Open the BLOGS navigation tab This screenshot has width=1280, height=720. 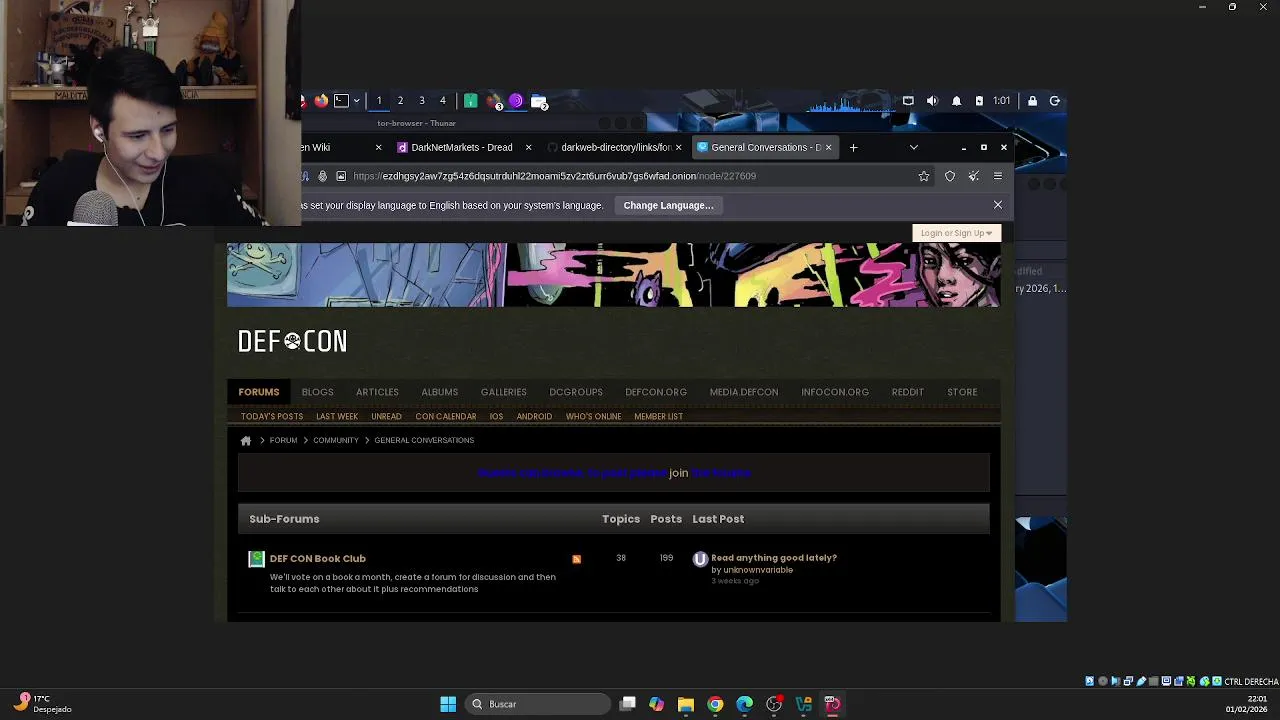tap(318, 392)
